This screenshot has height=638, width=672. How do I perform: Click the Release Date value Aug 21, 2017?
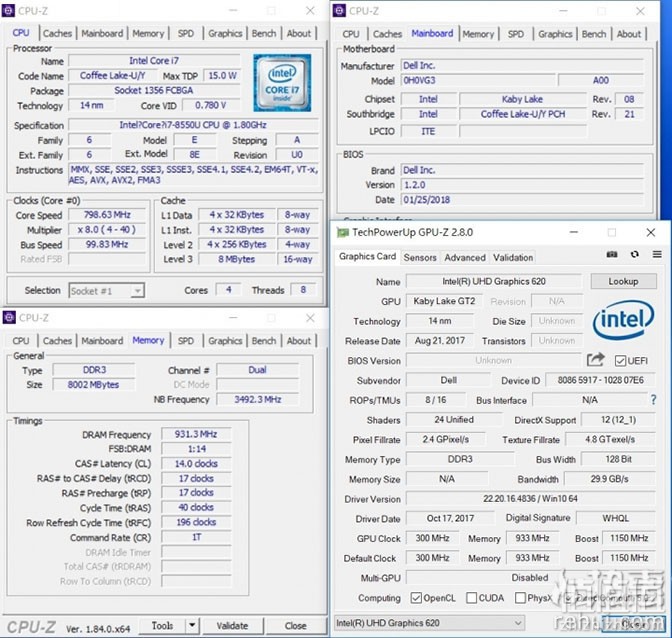coord(440,341)
